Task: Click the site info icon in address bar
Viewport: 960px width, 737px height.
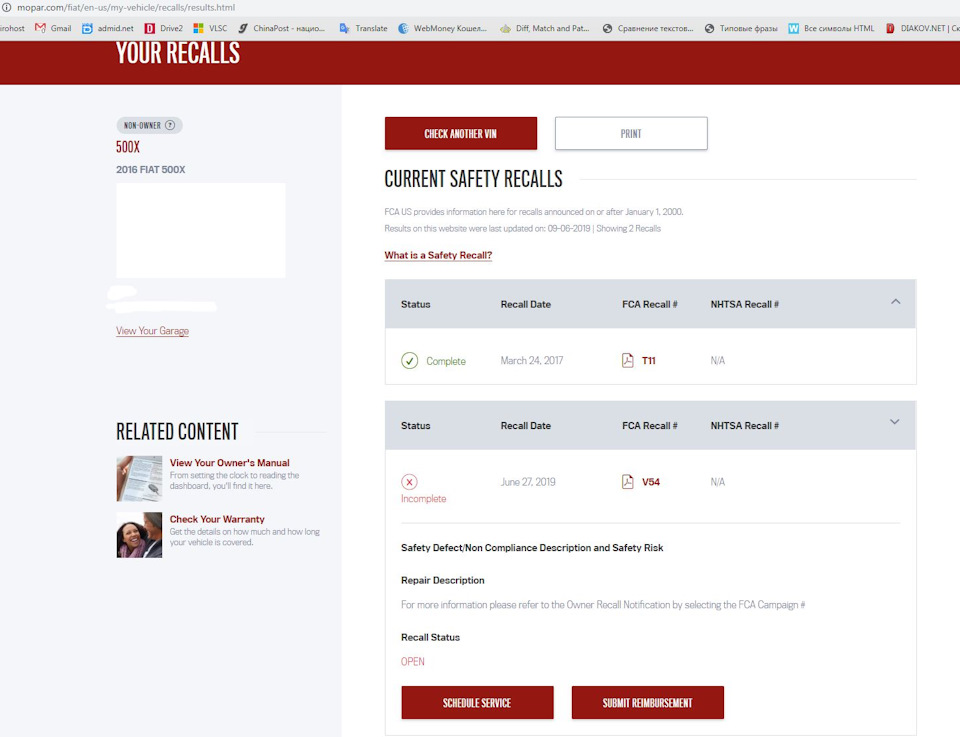Action: point(6,7)
